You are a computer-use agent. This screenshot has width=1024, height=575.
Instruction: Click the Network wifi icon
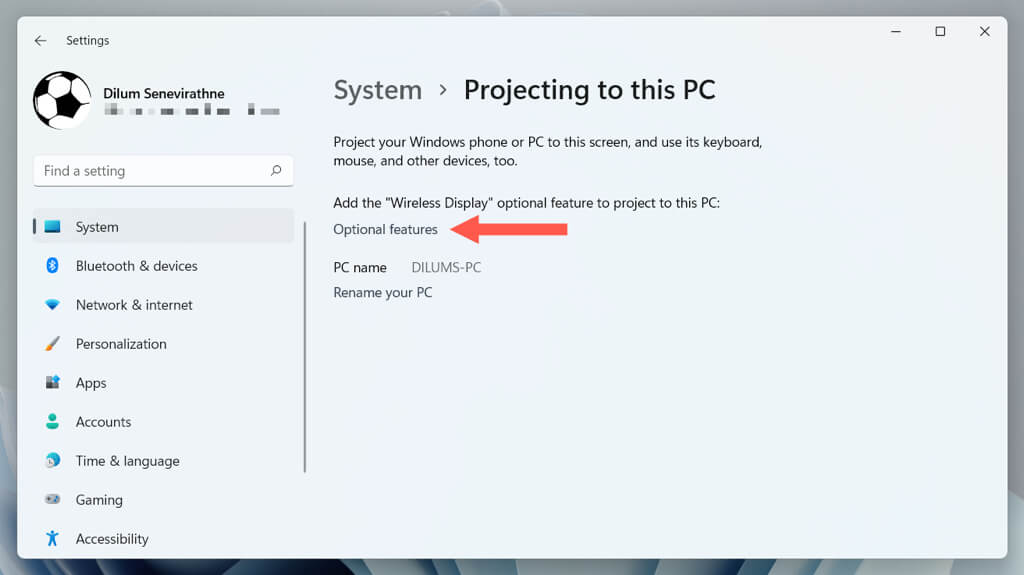pos(52,304)
